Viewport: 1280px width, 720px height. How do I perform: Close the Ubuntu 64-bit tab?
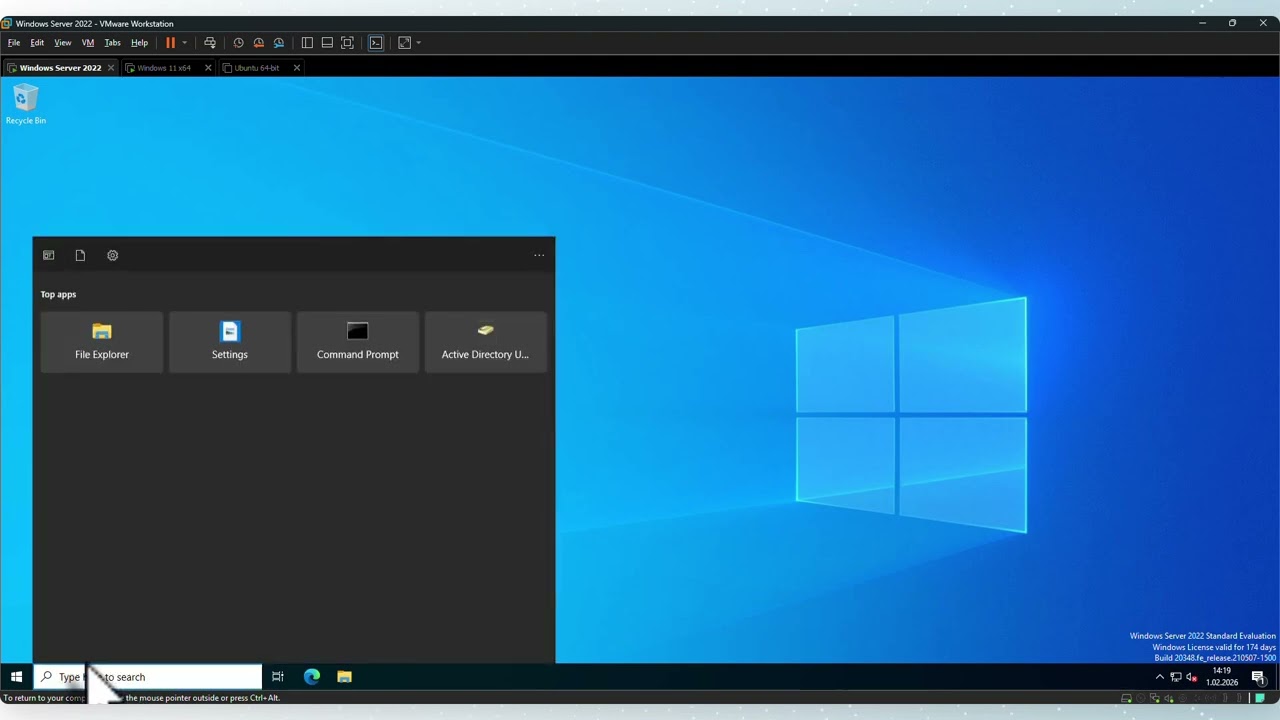[x=296, y=68]
